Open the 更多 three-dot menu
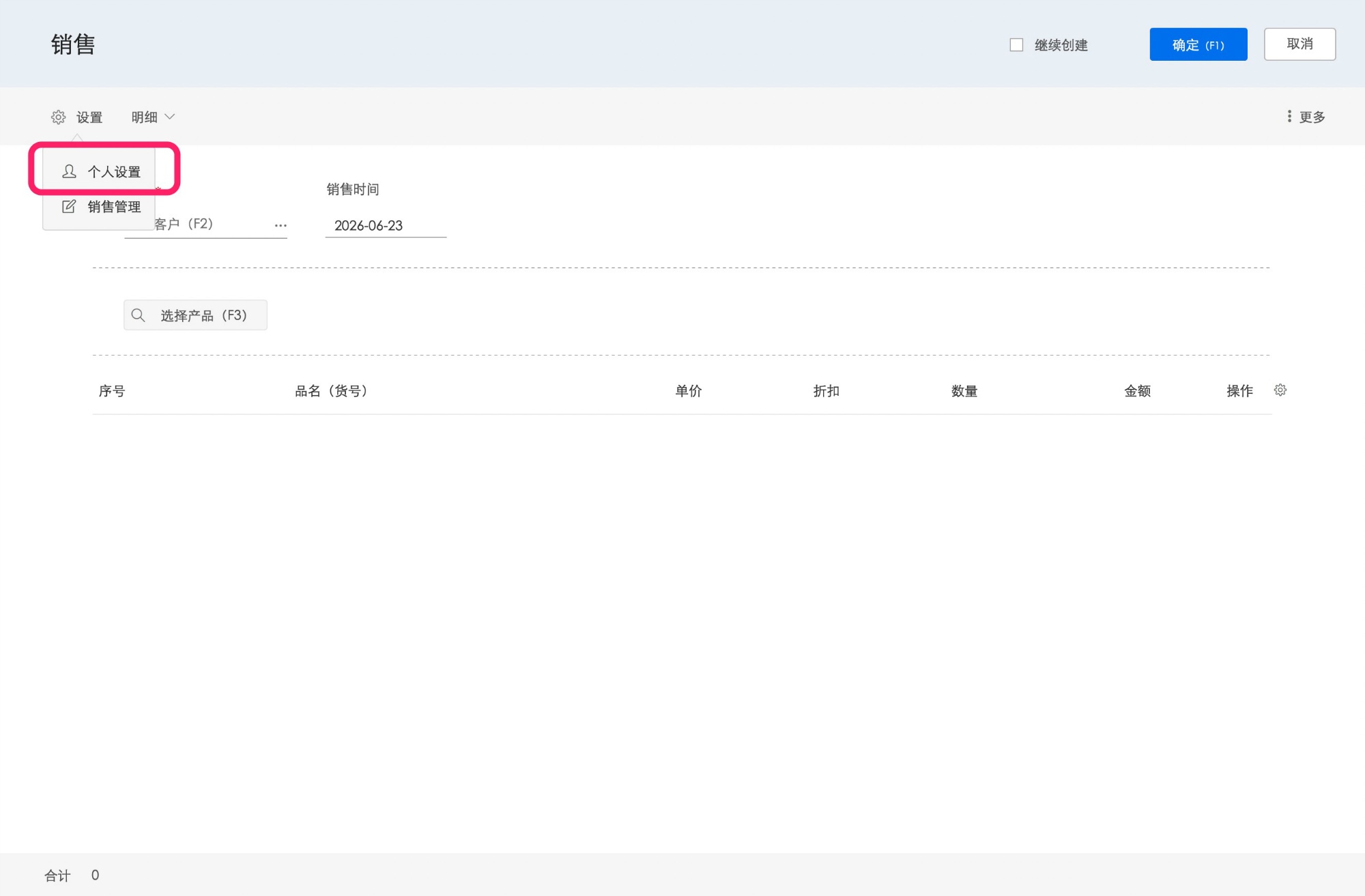 pyautogui.click(x=1305, y=117)
